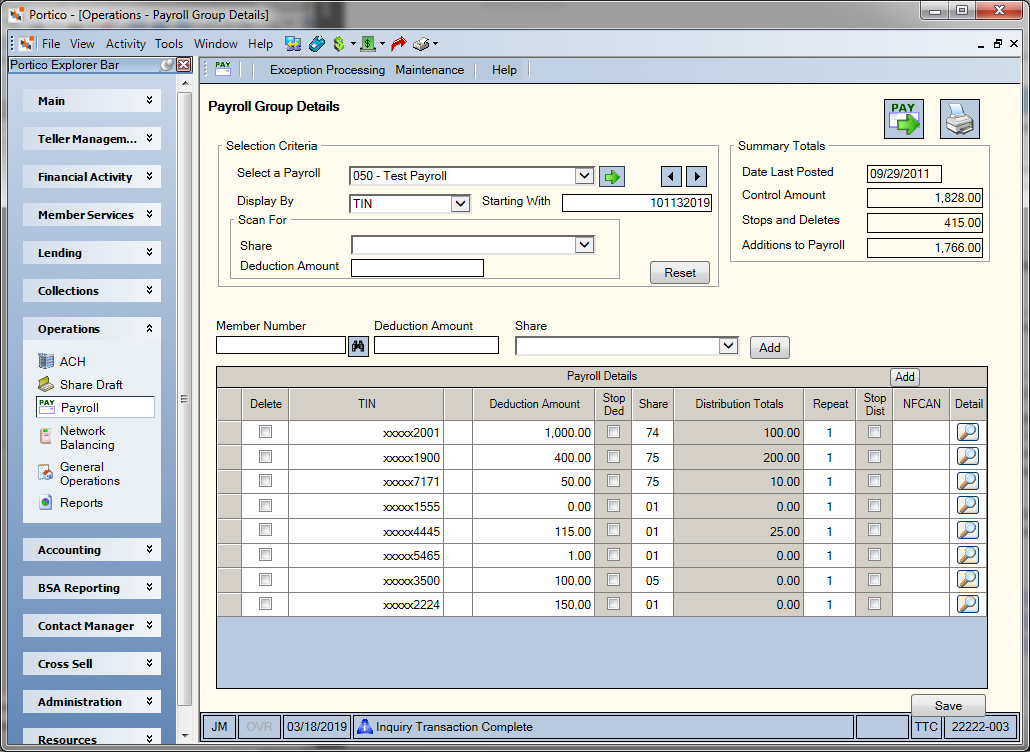Open the File menu

(x=51, y=44)
